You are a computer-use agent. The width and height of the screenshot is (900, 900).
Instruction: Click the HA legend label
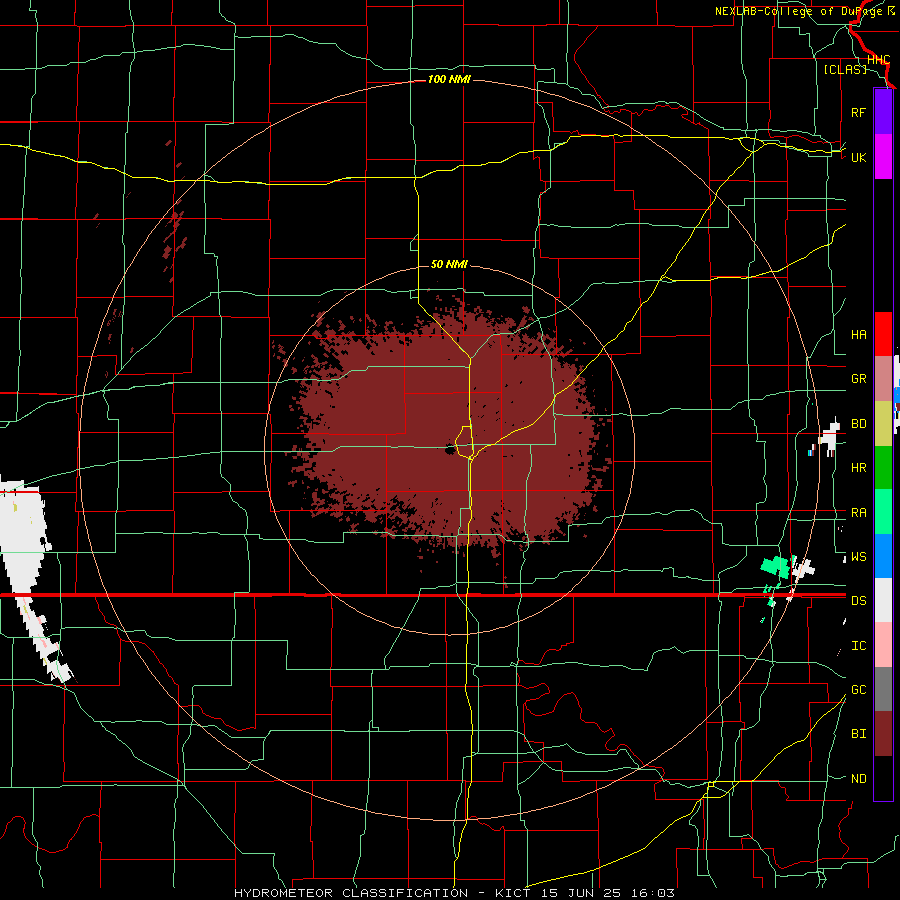pyautogui.click(x=858, y=335)
